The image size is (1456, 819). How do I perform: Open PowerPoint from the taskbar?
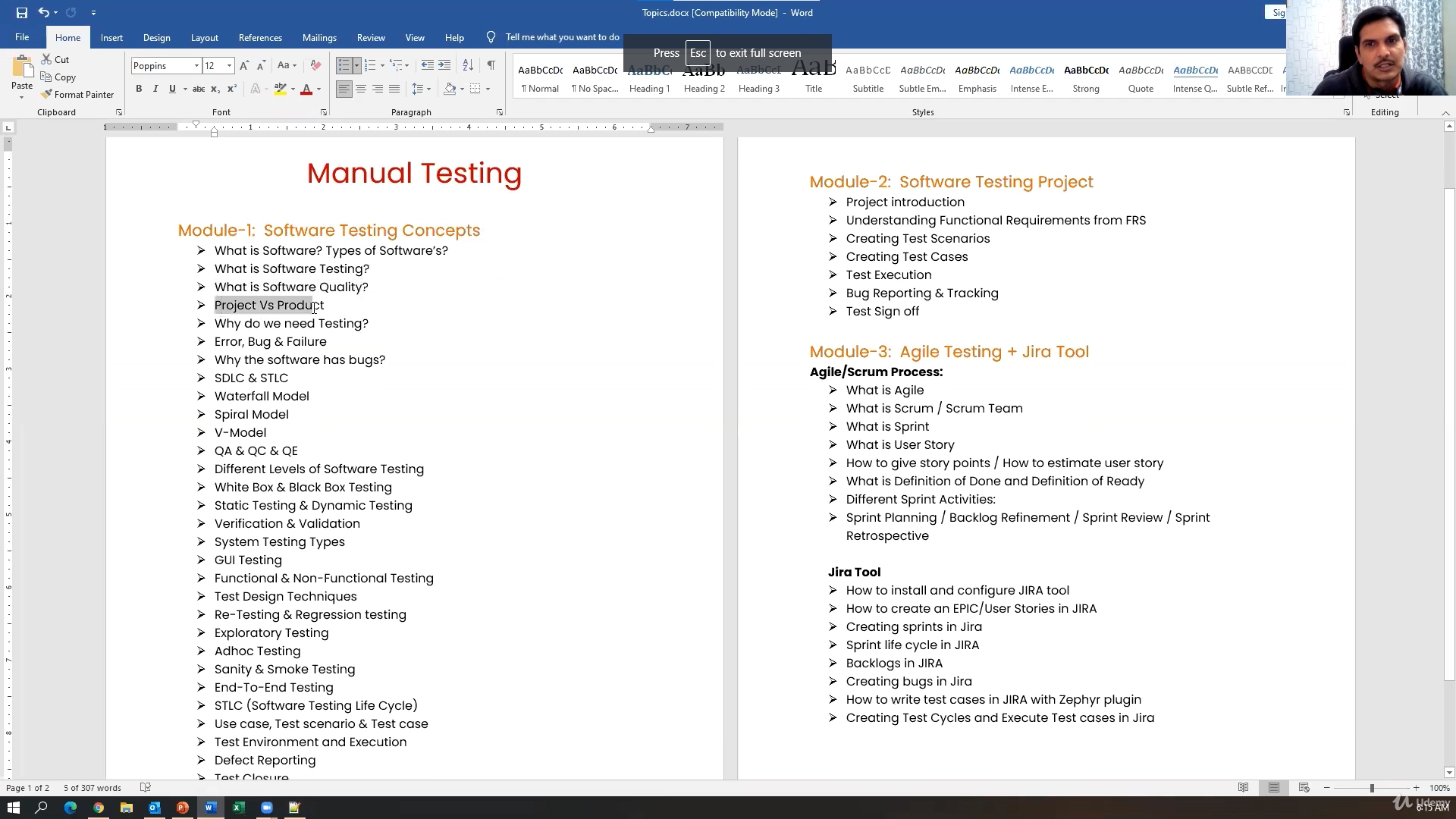point(183,808)
